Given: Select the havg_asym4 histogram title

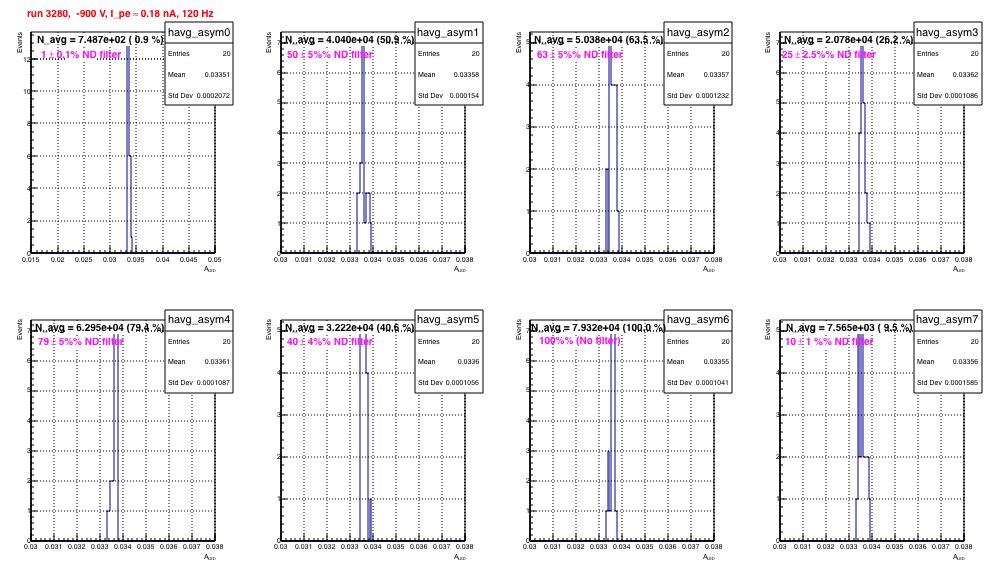Looking at the screenshot, I should pos(199,319).
